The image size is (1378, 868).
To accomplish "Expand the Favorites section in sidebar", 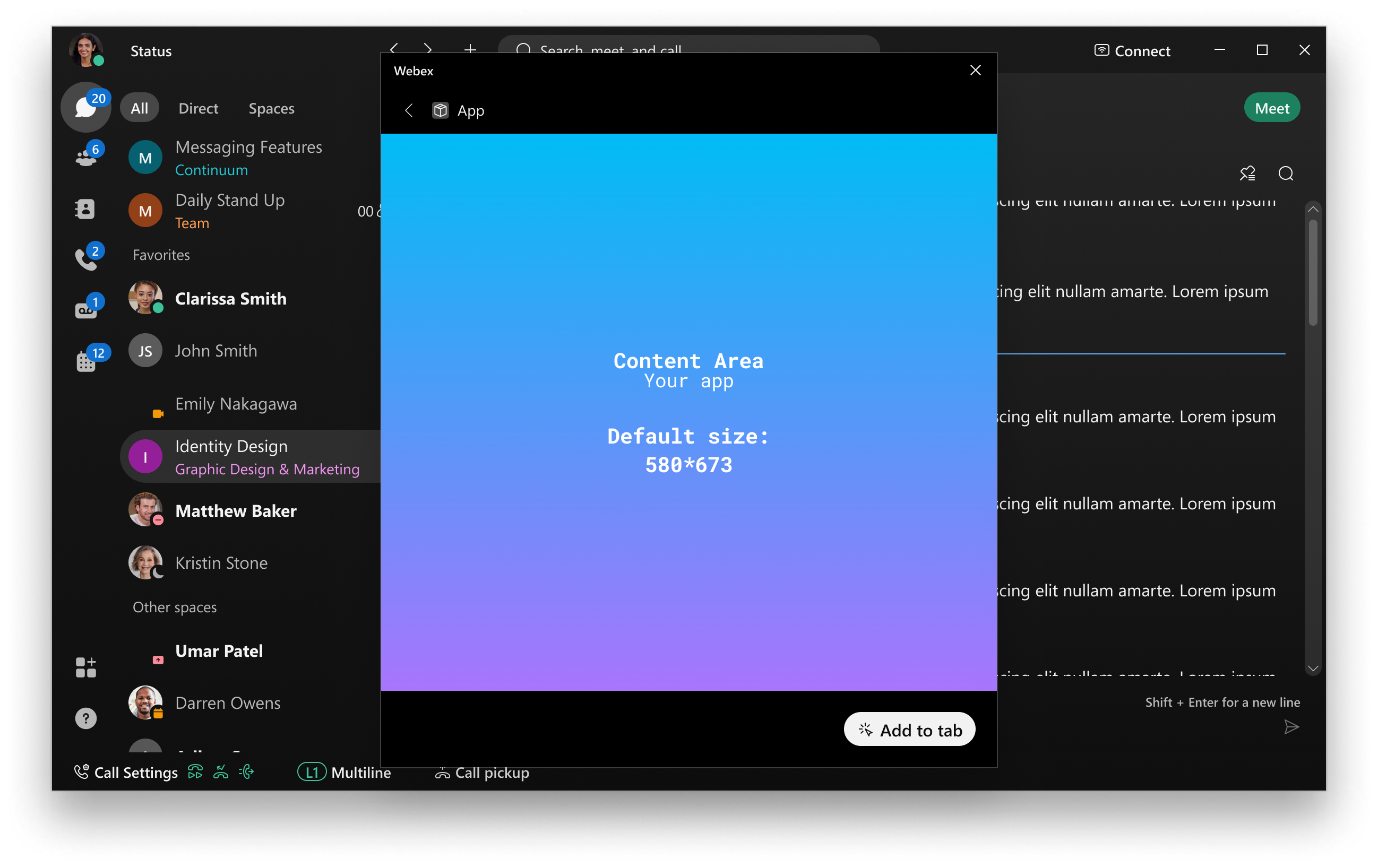I will click(163, 254).
